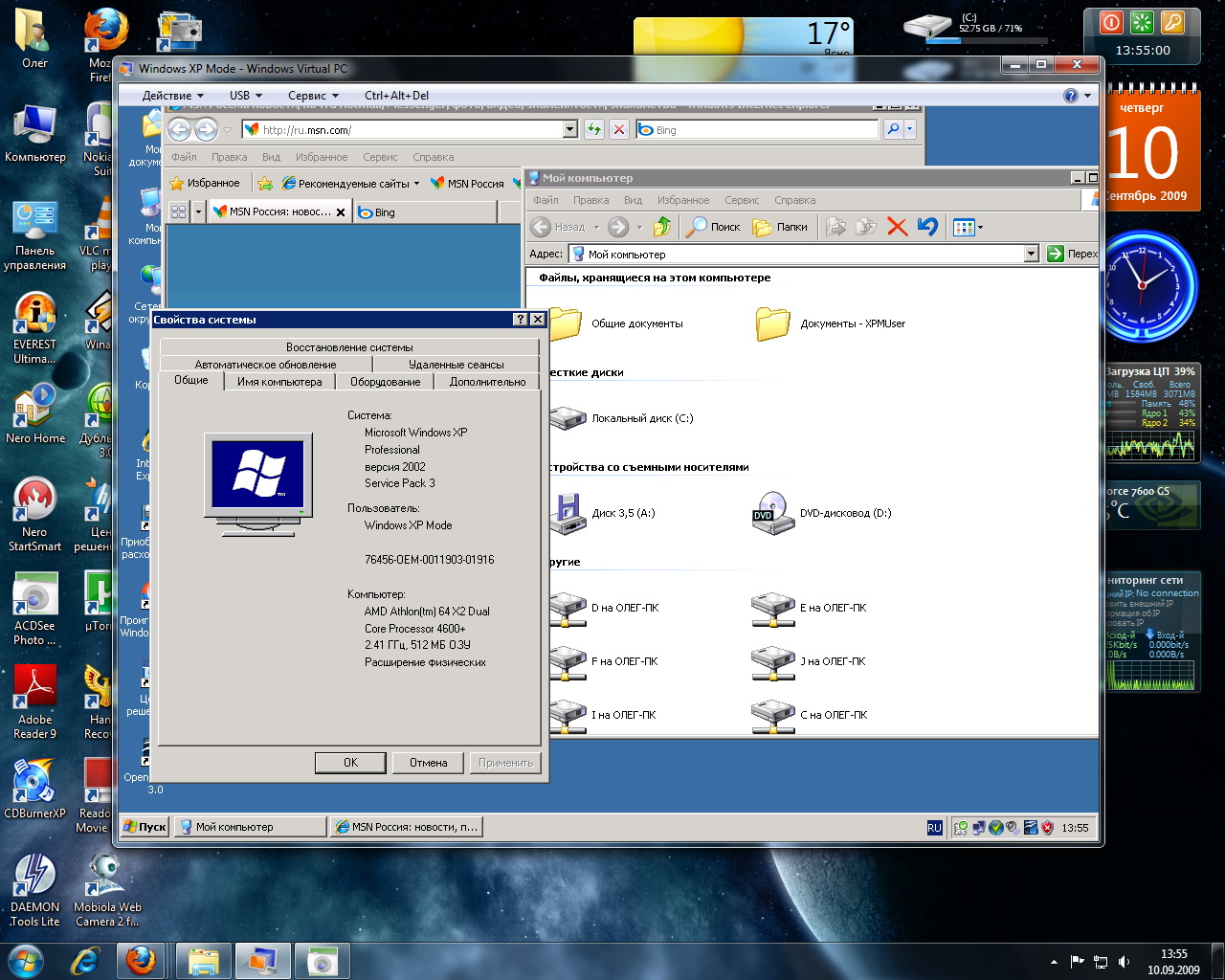The width and height of the screenshot is (1225, 980).
Task: Expand the Сервис menu of Virtual PC
Action: pyautogui.click(x=314, y=96)
